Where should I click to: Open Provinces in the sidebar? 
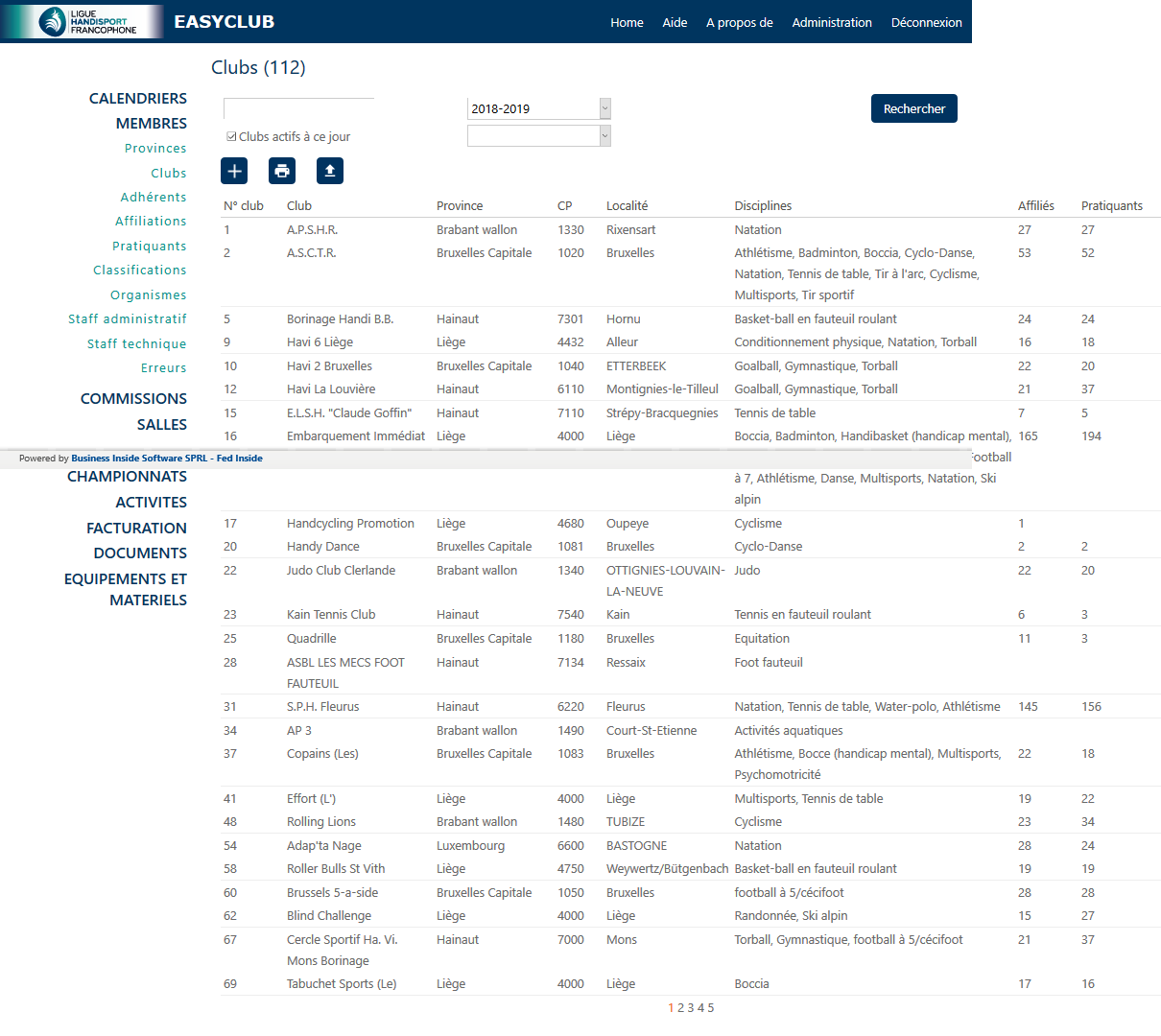coord(155,148)
